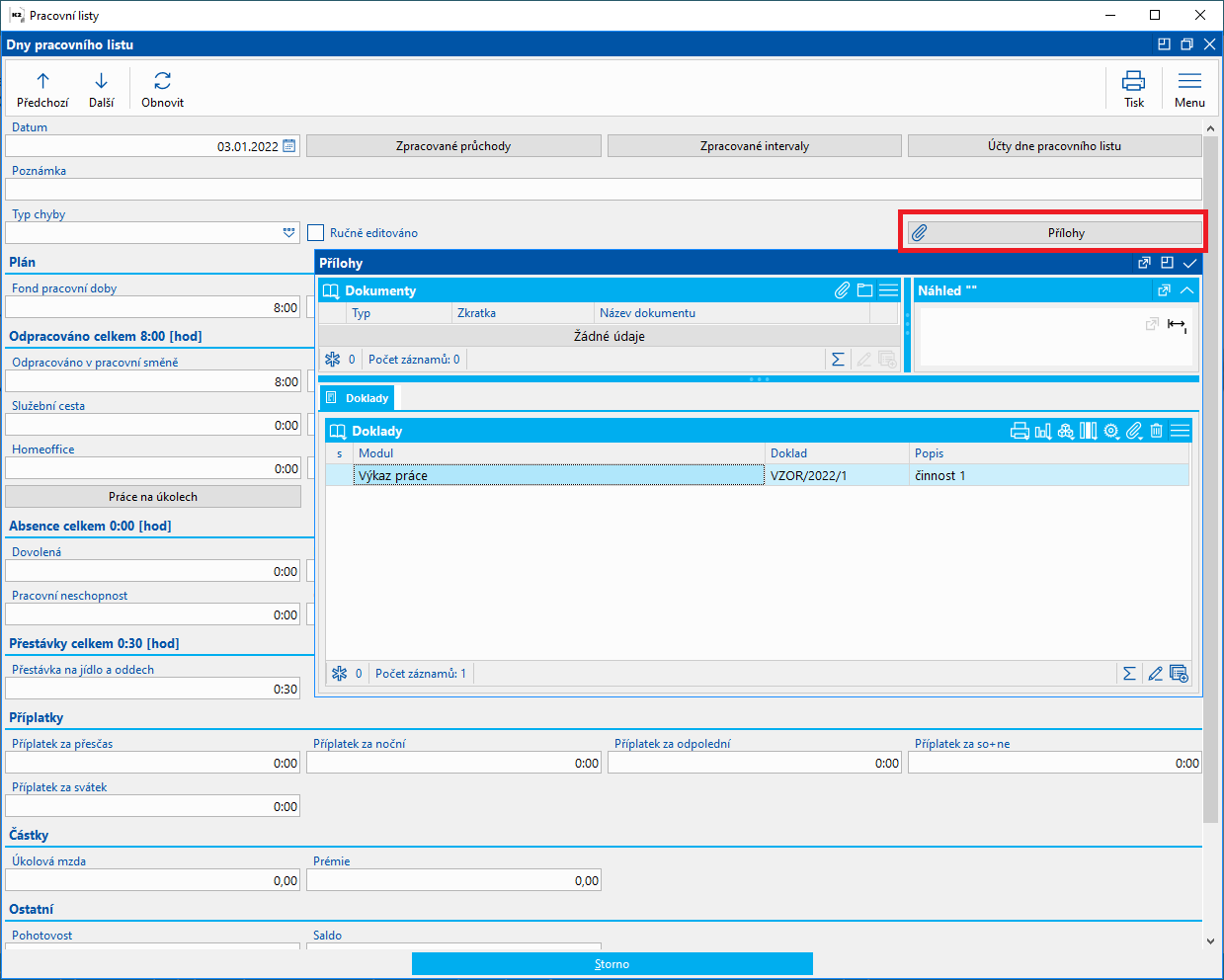The height and width of the screenshot is (980, 1224).
Task: Click the Příplatek za odpolední field
Action: (x=755, y=763)
